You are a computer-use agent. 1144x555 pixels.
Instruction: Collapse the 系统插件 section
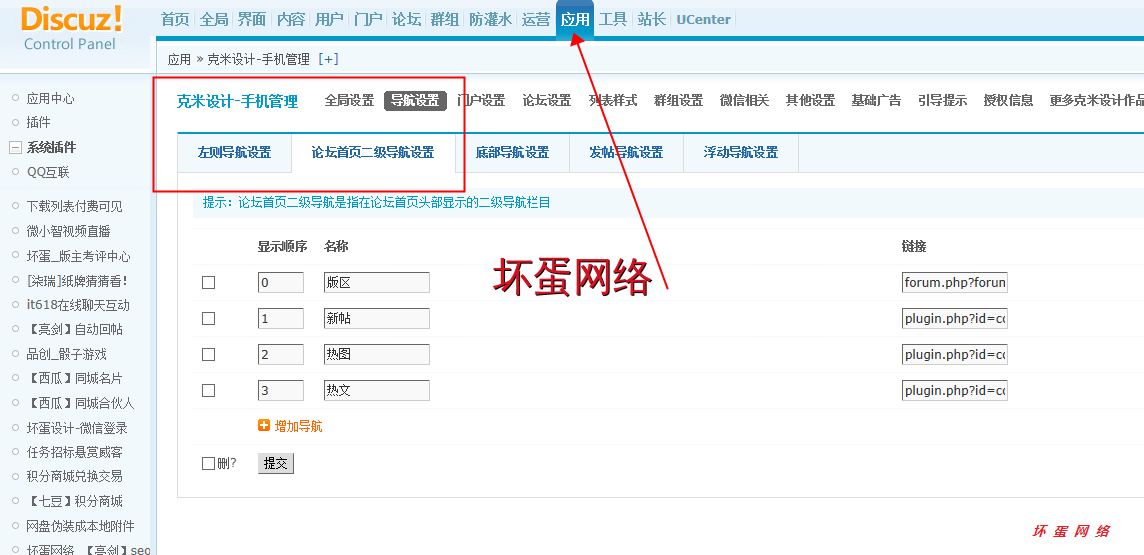point(15,147)
